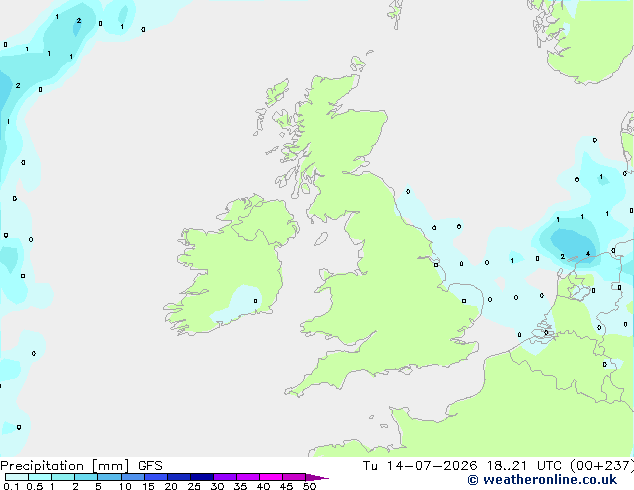Select the purple 30–35 mm legend block
Image resolution: width=634 pixels, height=490 pixels.
[x=224, y=477]
